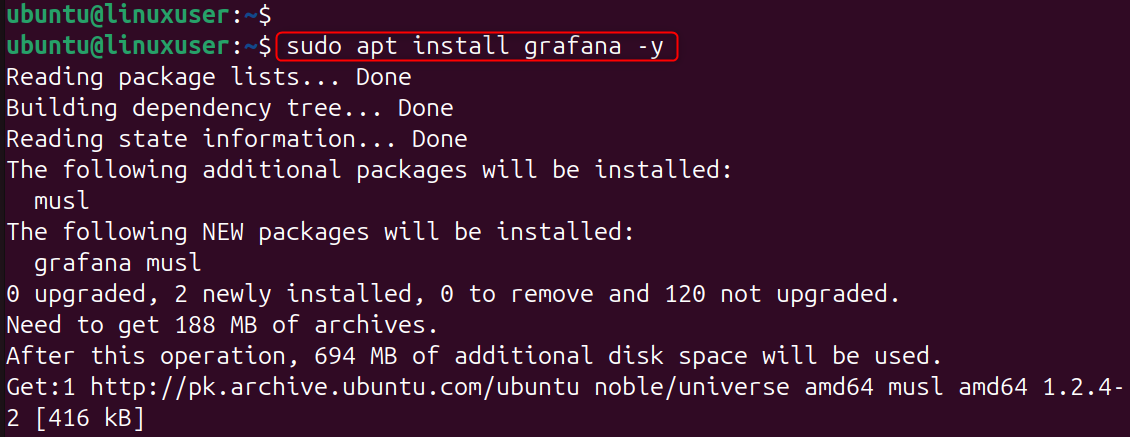
Task: Click the "Reading package lists... Done" line
Action: [x=208, y=77]
